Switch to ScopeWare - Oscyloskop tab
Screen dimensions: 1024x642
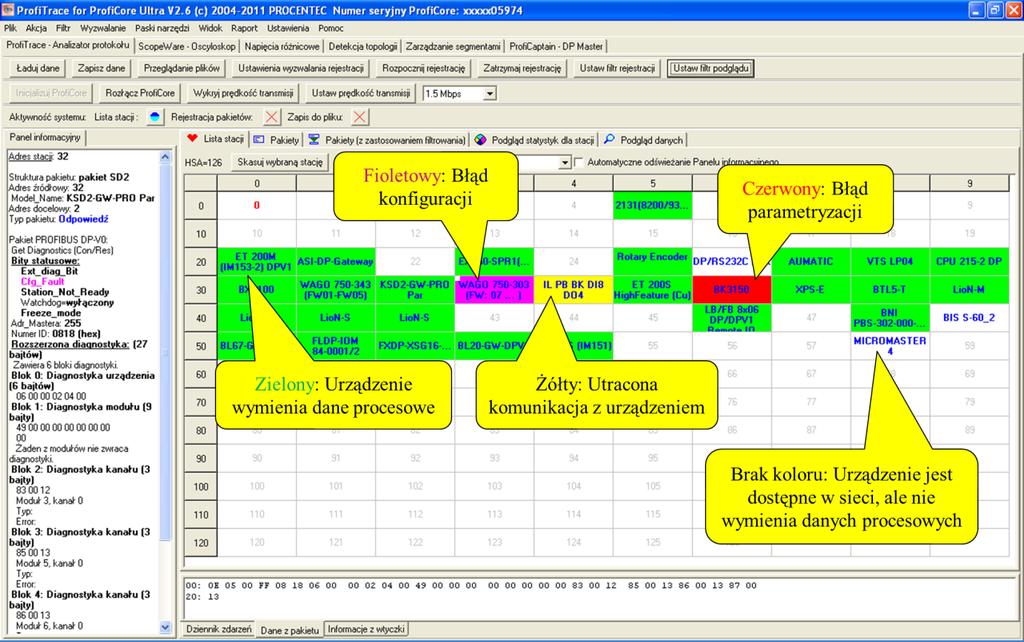[x=187, y=46]
